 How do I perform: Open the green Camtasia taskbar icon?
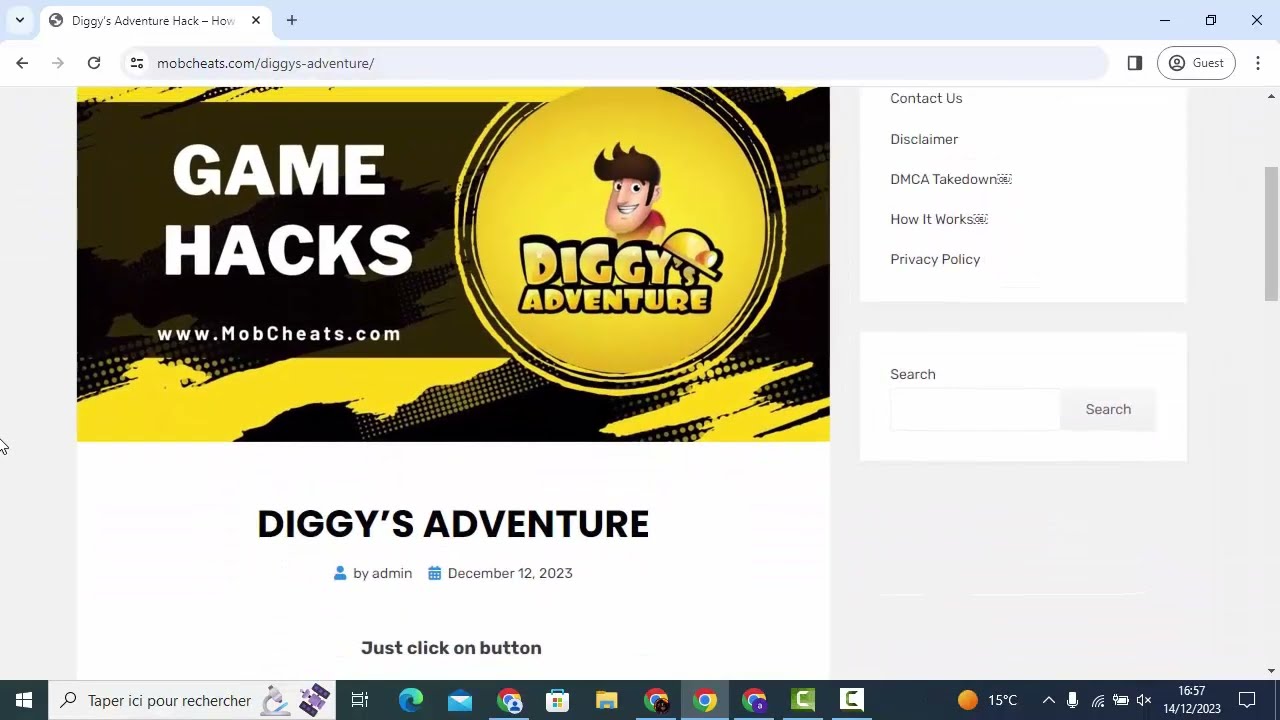point(803,700)
